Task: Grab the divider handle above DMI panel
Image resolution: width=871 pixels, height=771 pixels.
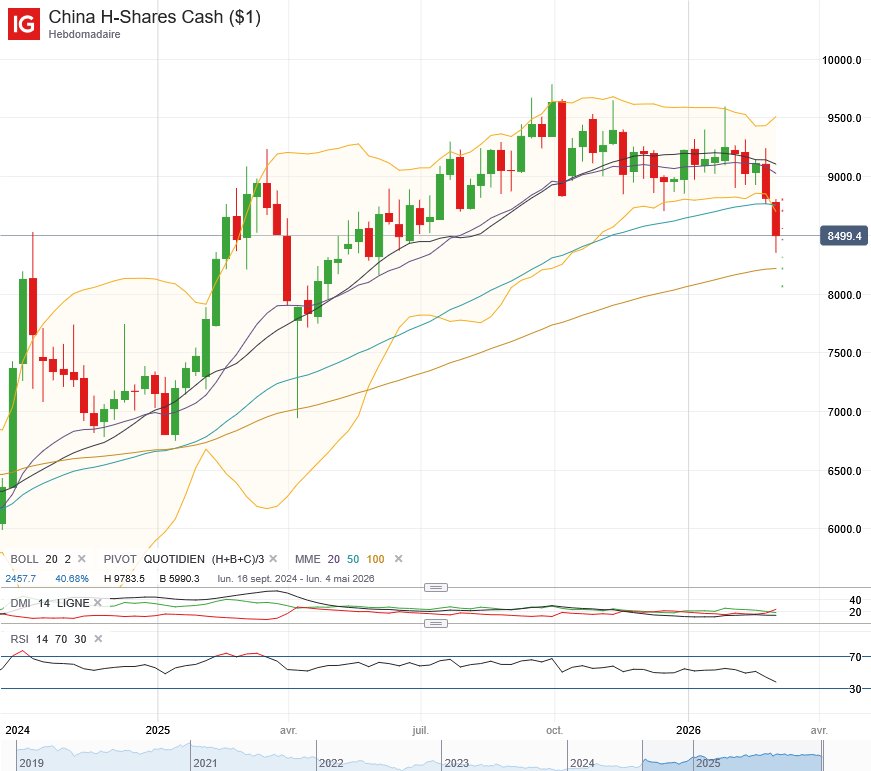Action: [436, 587]
